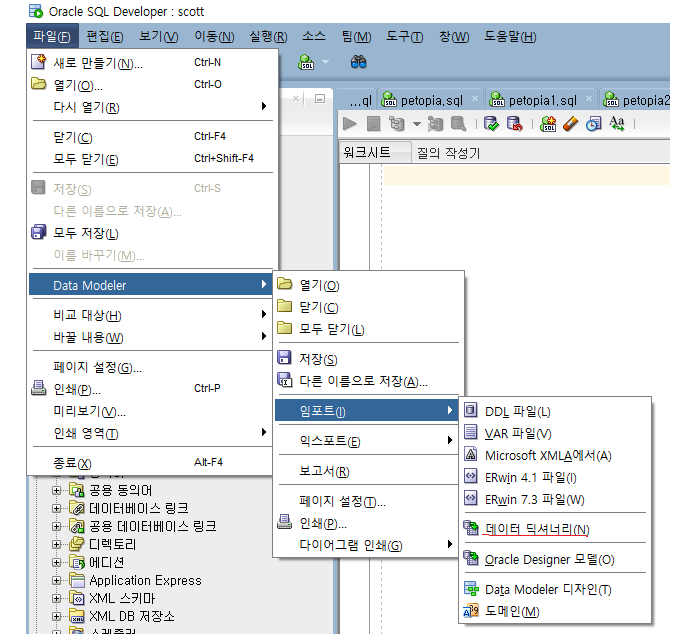Switch to the 질의 작성기 tab

click(x=448, y=153)
